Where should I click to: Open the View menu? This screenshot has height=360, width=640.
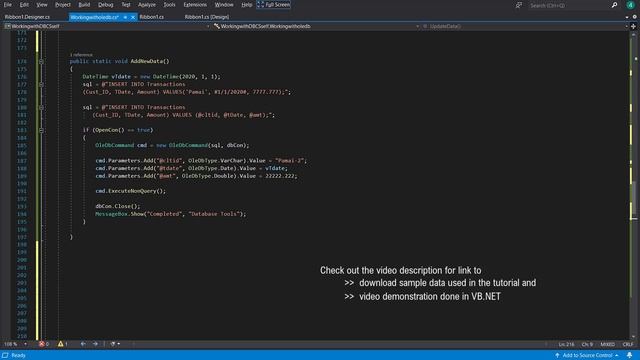point(42,5)
